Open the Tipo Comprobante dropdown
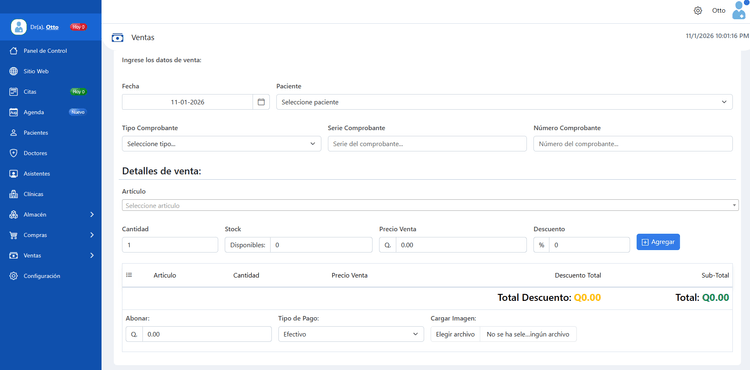The height and width of the screenshot is (370, 750). (221, 144)
